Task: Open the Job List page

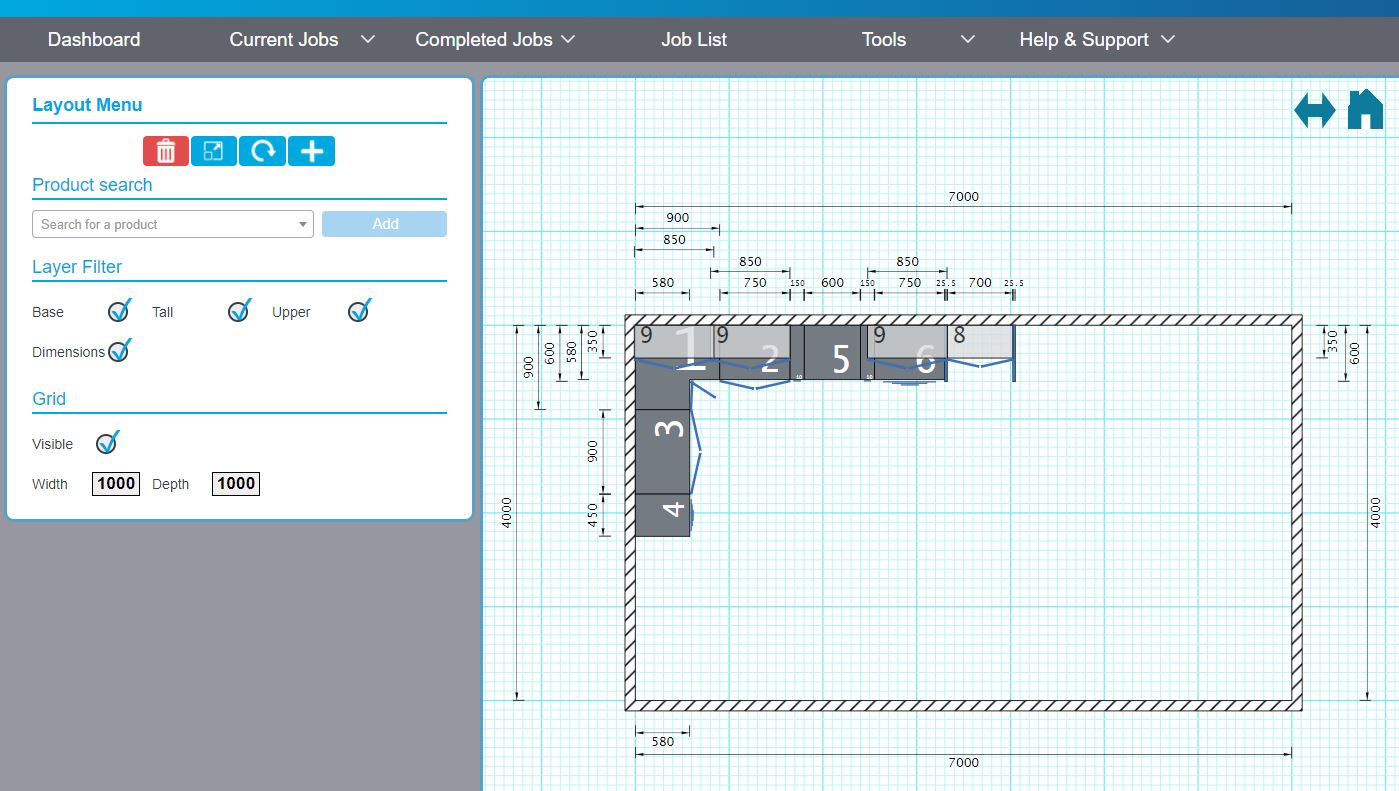Action: (694, 39)
